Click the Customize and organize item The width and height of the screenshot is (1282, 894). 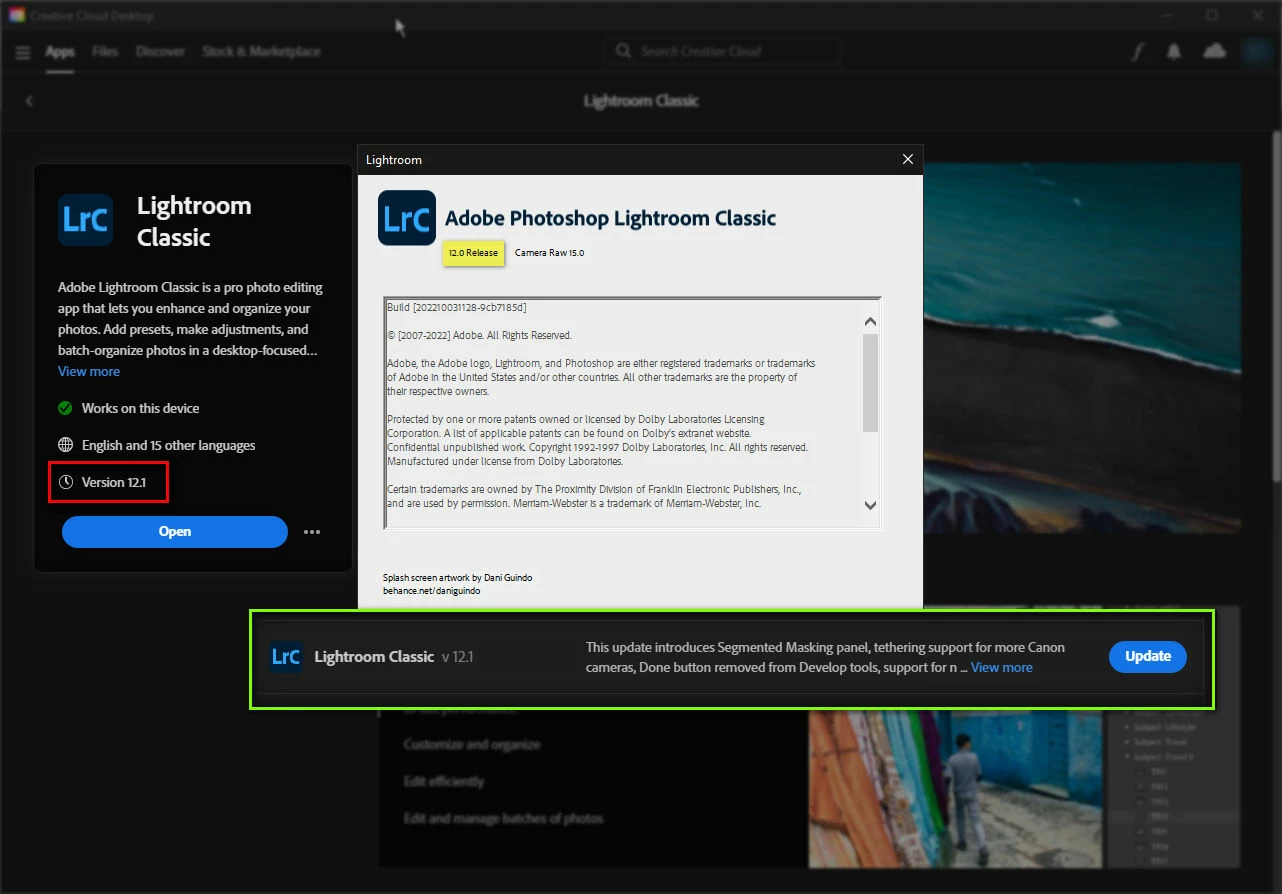(472, 744)
